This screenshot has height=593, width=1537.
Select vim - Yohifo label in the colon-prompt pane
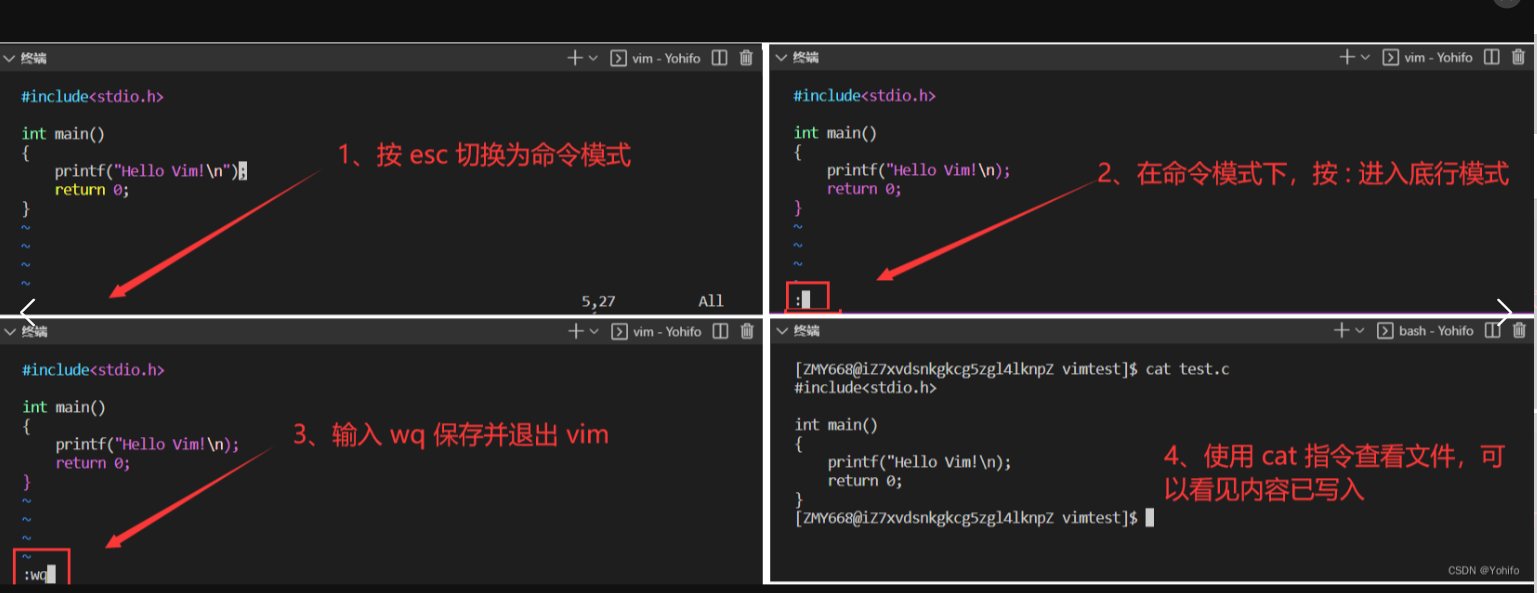pyautogui.click(x=1439, y=57)
